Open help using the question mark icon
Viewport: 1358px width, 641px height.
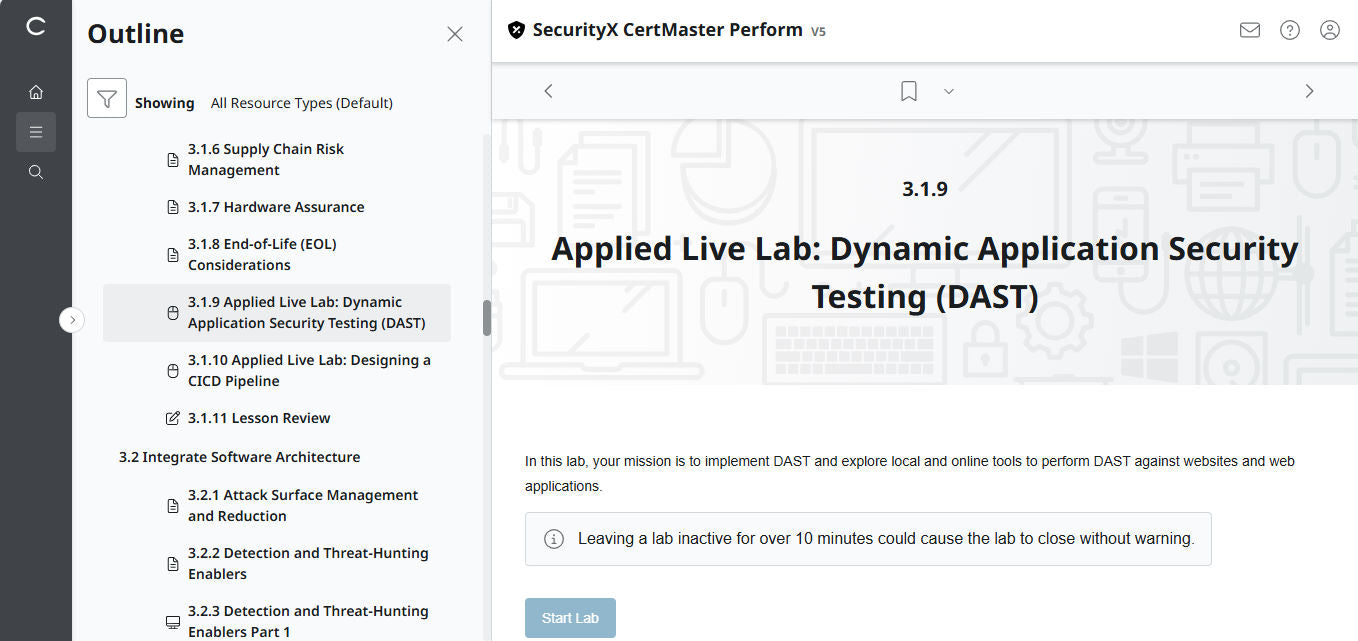1289,30
